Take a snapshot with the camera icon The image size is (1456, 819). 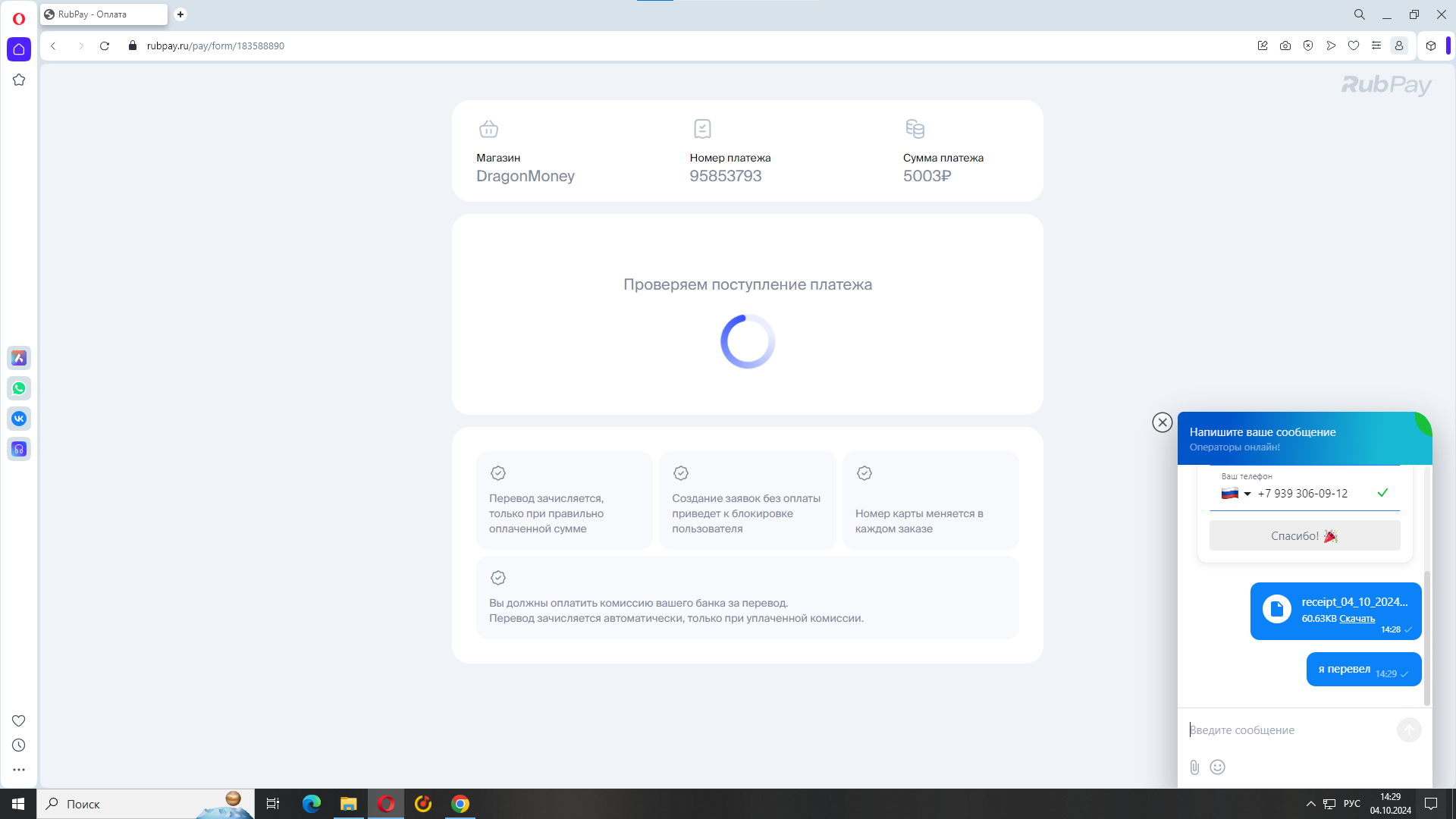coord(1285,45)
